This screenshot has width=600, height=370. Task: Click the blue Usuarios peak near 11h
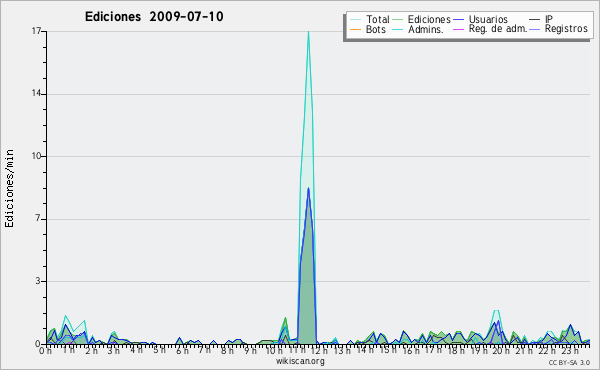(x=308, y=189)
